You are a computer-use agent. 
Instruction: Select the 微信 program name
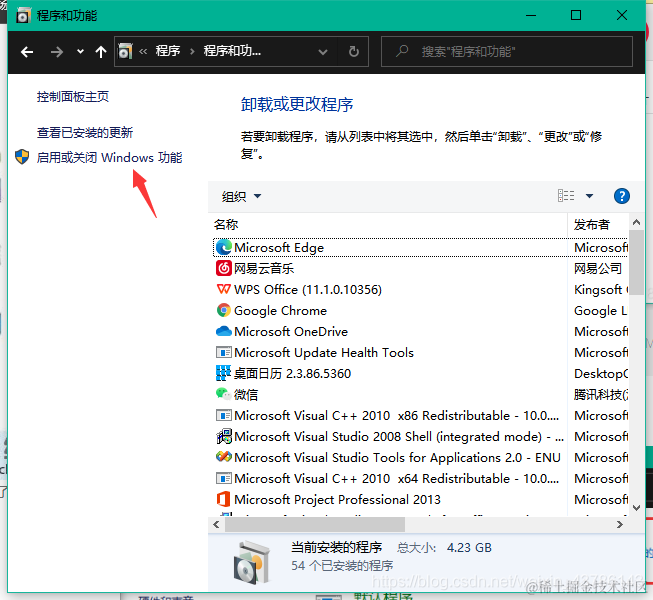click(x=246, y=395)
